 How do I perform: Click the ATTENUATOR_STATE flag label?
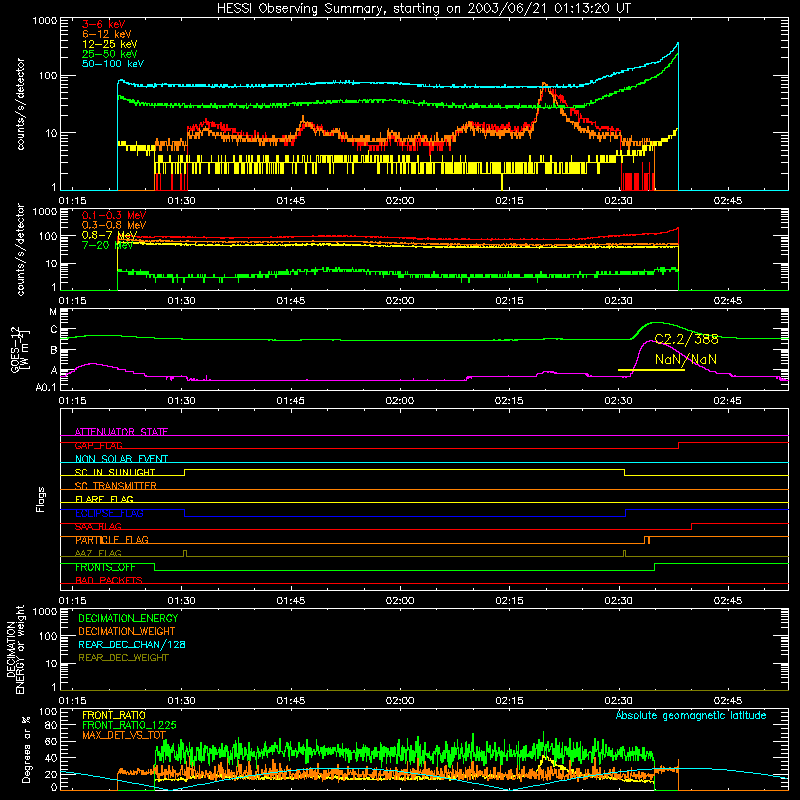121,432
